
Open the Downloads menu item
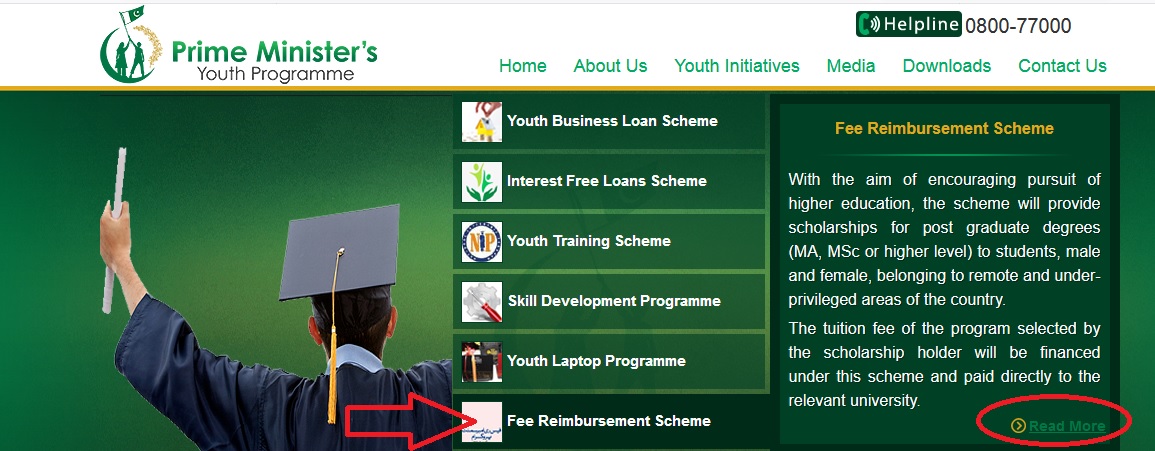click(x=947, y=66)
